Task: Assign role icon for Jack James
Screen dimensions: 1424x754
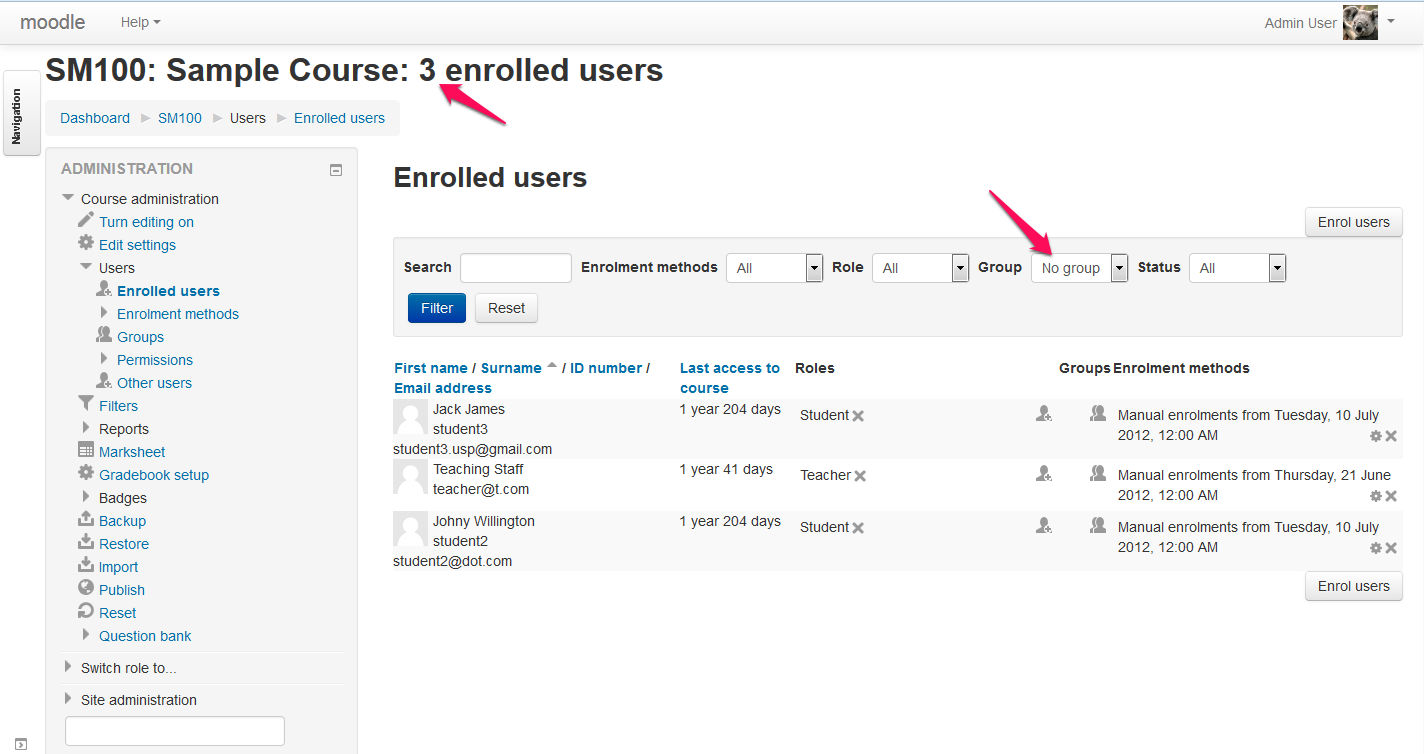Action: click(x=1044, y=413)
